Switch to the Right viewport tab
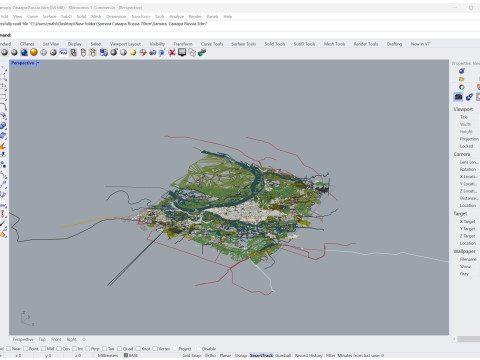Image resolution: width=480 pixels, height=360 pixels. [x=72, y=339]
